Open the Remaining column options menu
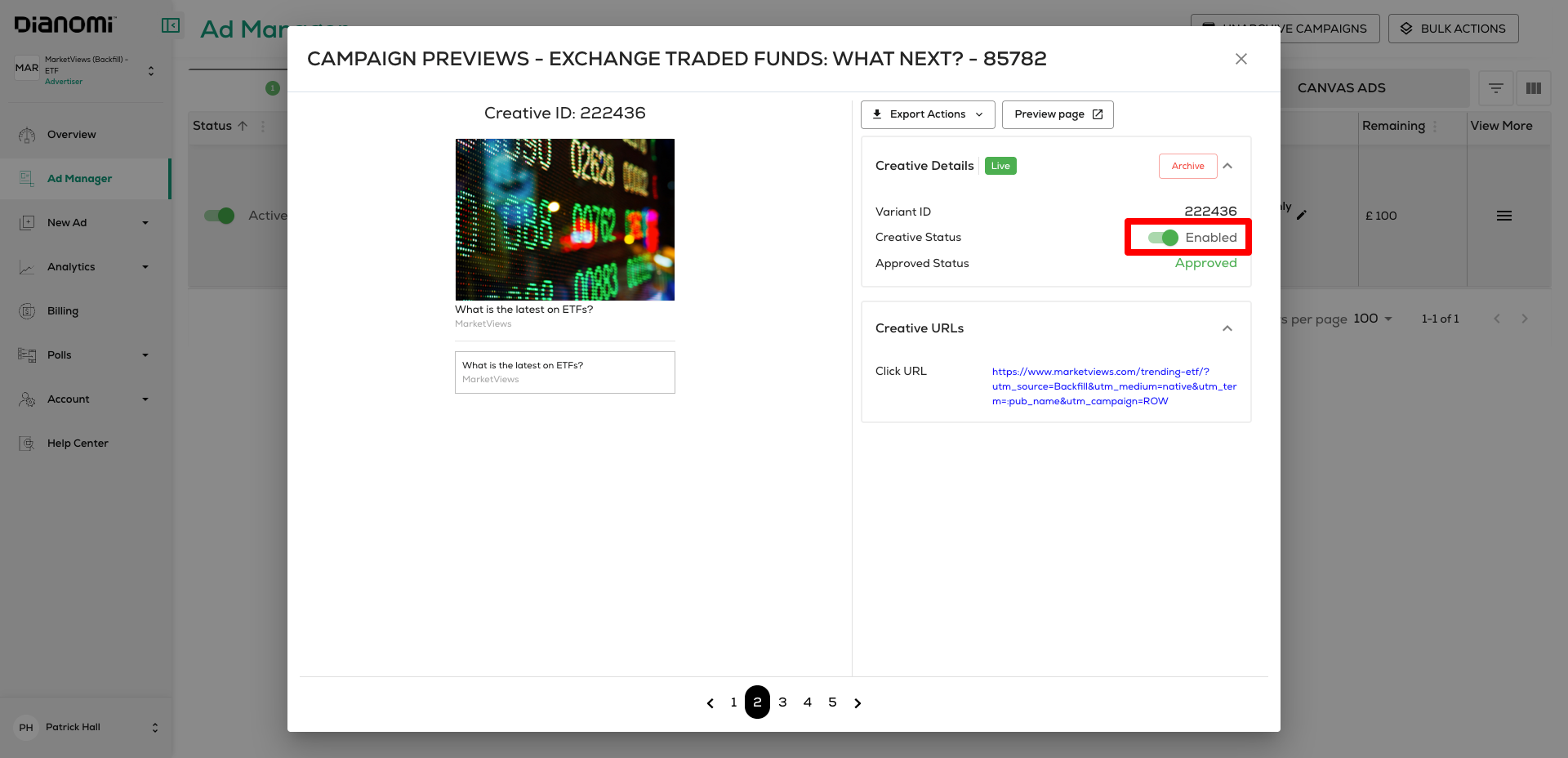The width and height of the screenshot is (1568, 758). 1435,127
